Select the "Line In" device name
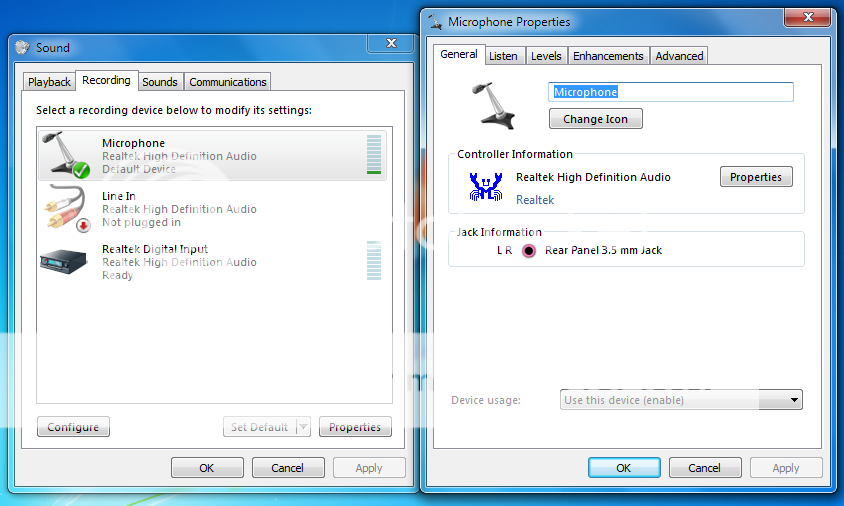This screenshot has height=506, width=844. (119, 196)
